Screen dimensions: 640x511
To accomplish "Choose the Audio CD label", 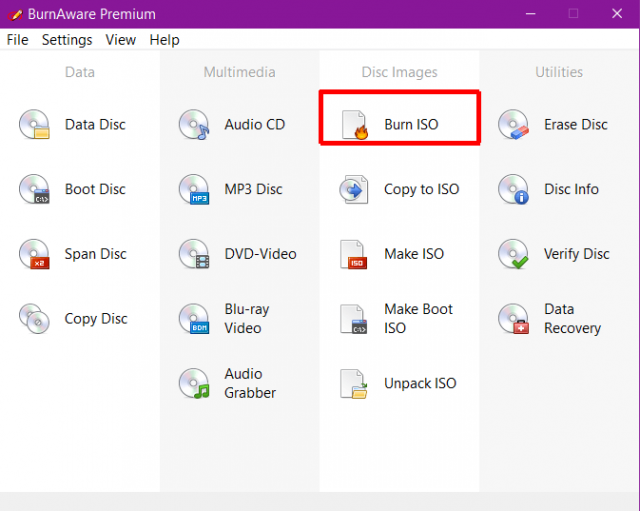I will pyautogui.click(x=255, y=124).
